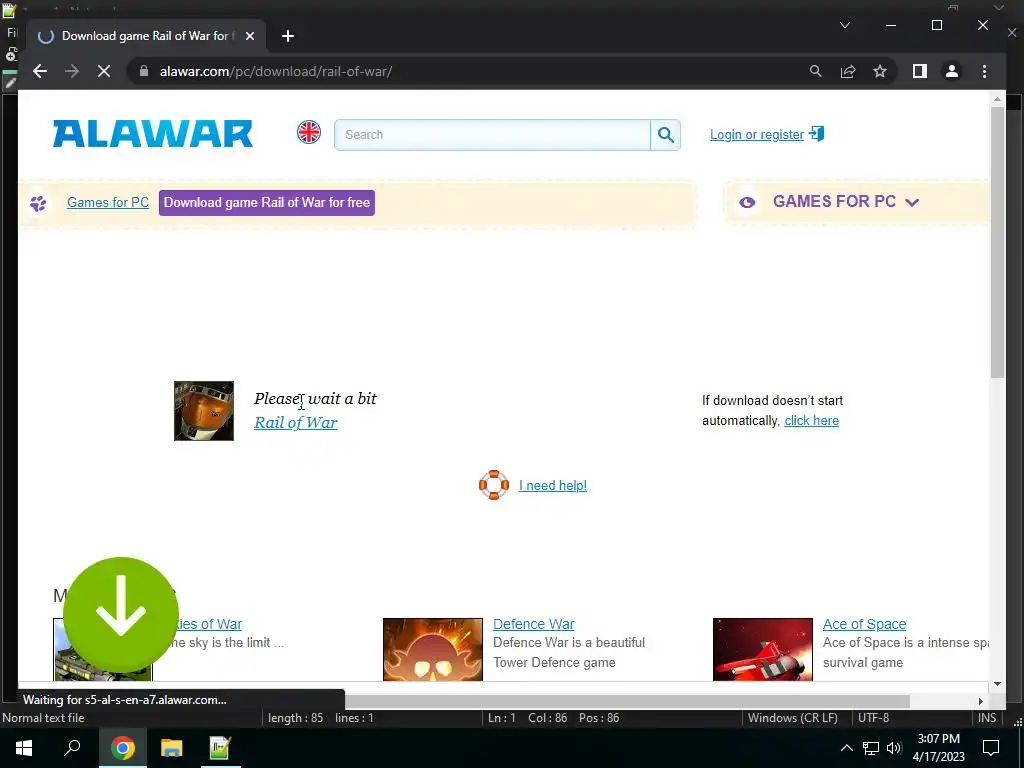The width and height of the screenshot is (1024, 768).
Task: Submit search with magnifier button
Action: pos(665,135)
